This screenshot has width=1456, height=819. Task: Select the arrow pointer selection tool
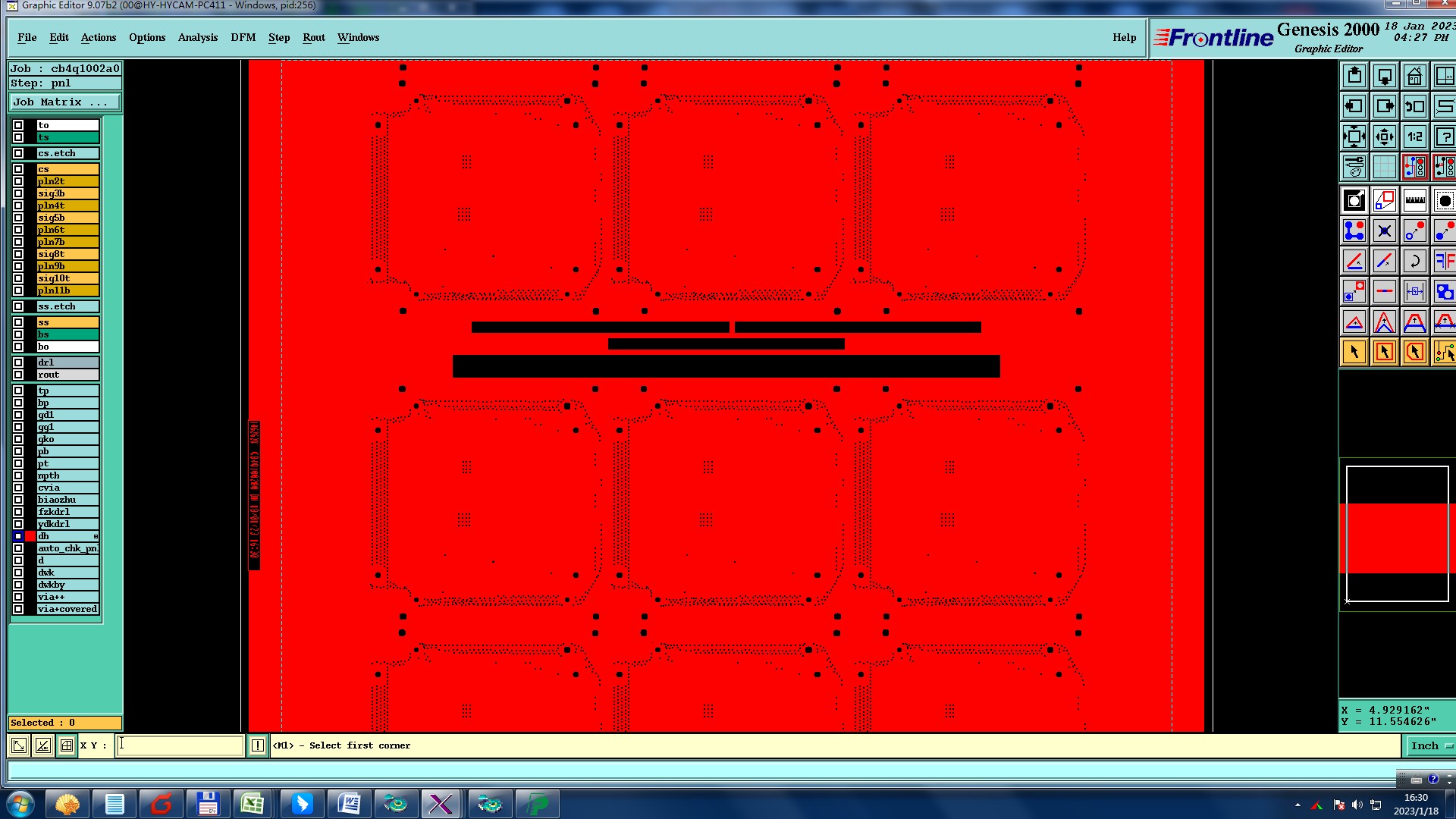[1354, 352]
